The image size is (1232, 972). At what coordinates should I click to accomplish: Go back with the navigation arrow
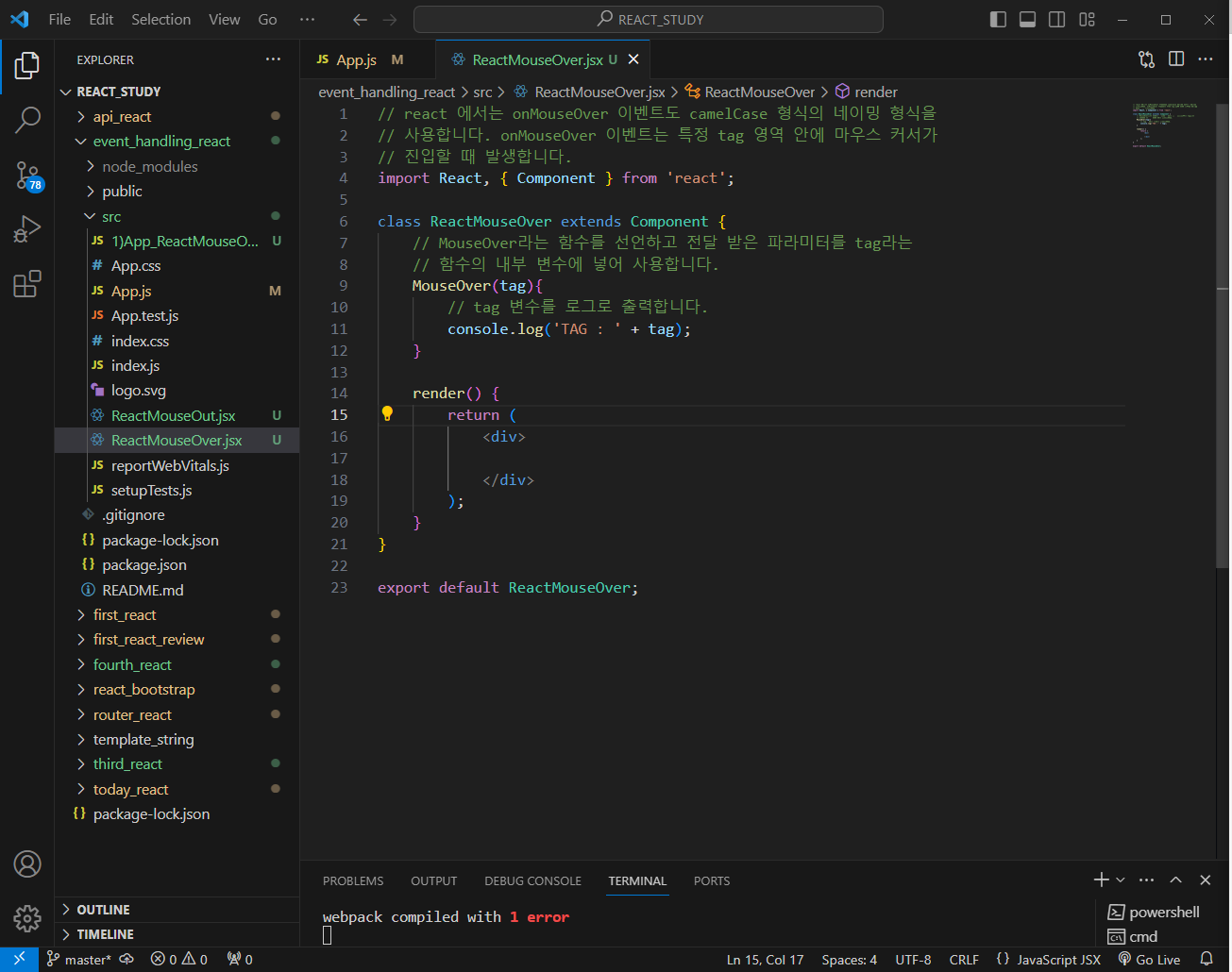click(x=360, y=20)
